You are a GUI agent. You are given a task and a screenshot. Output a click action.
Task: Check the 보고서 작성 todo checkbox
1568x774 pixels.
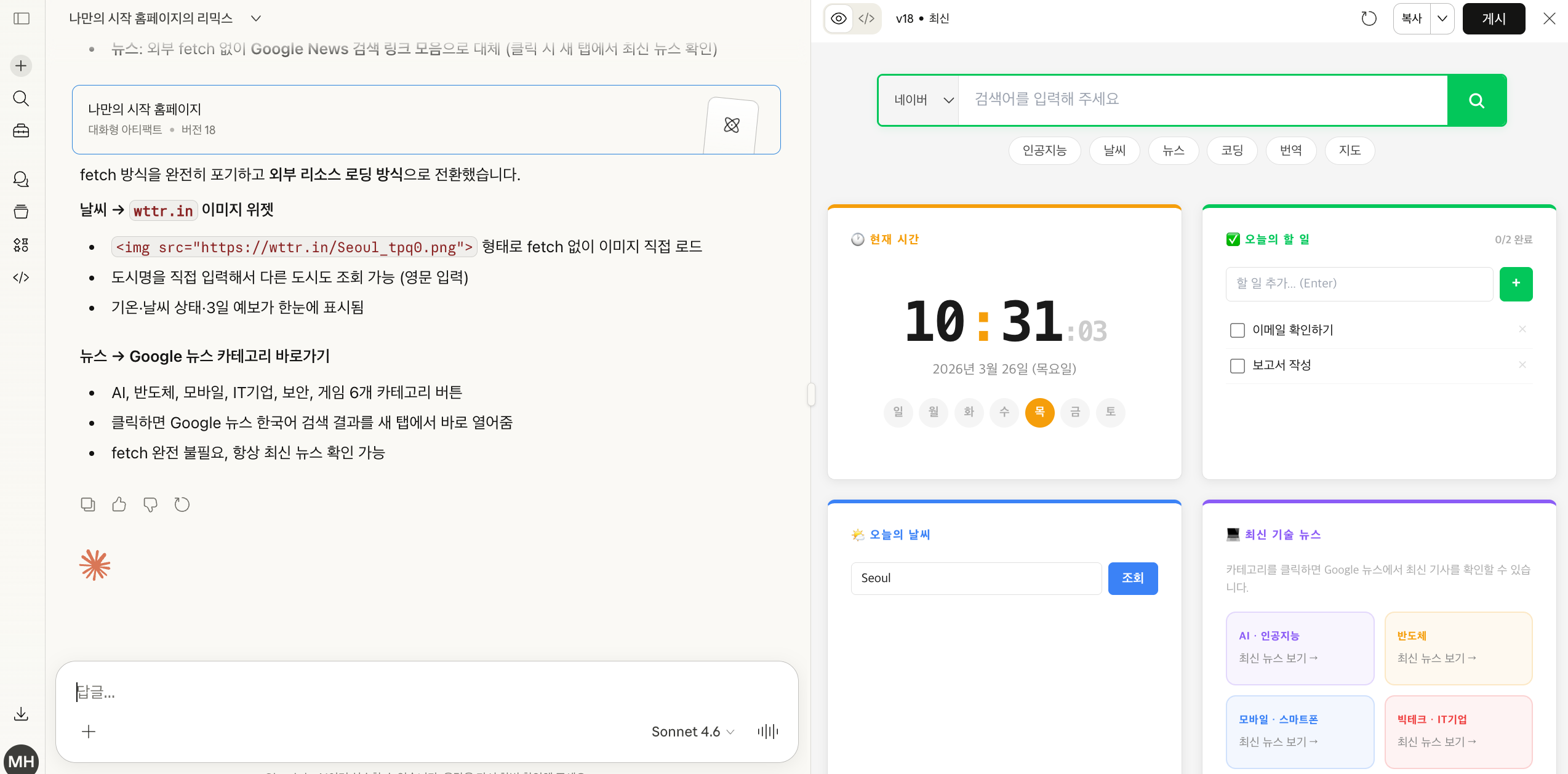(1237, 365)
